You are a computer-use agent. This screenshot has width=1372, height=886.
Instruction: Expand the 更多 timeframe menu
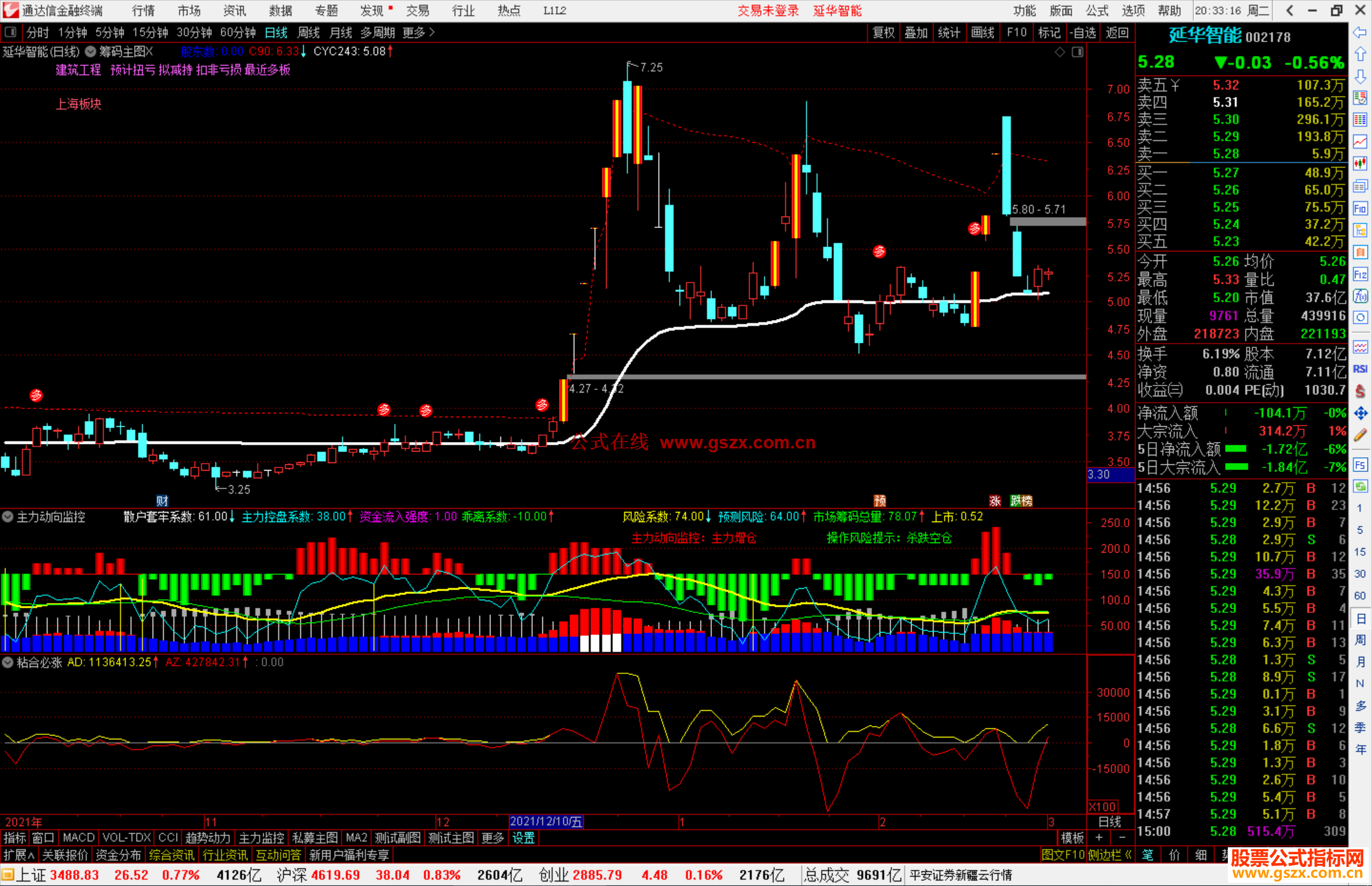(419, 32)
